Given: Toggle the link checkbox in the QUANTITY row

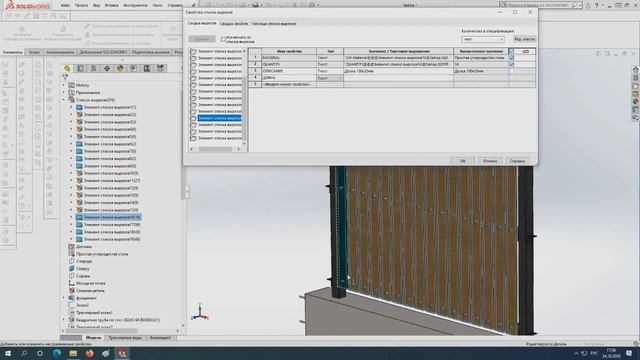Looking at the screenshot, I should tap(511, 64).
